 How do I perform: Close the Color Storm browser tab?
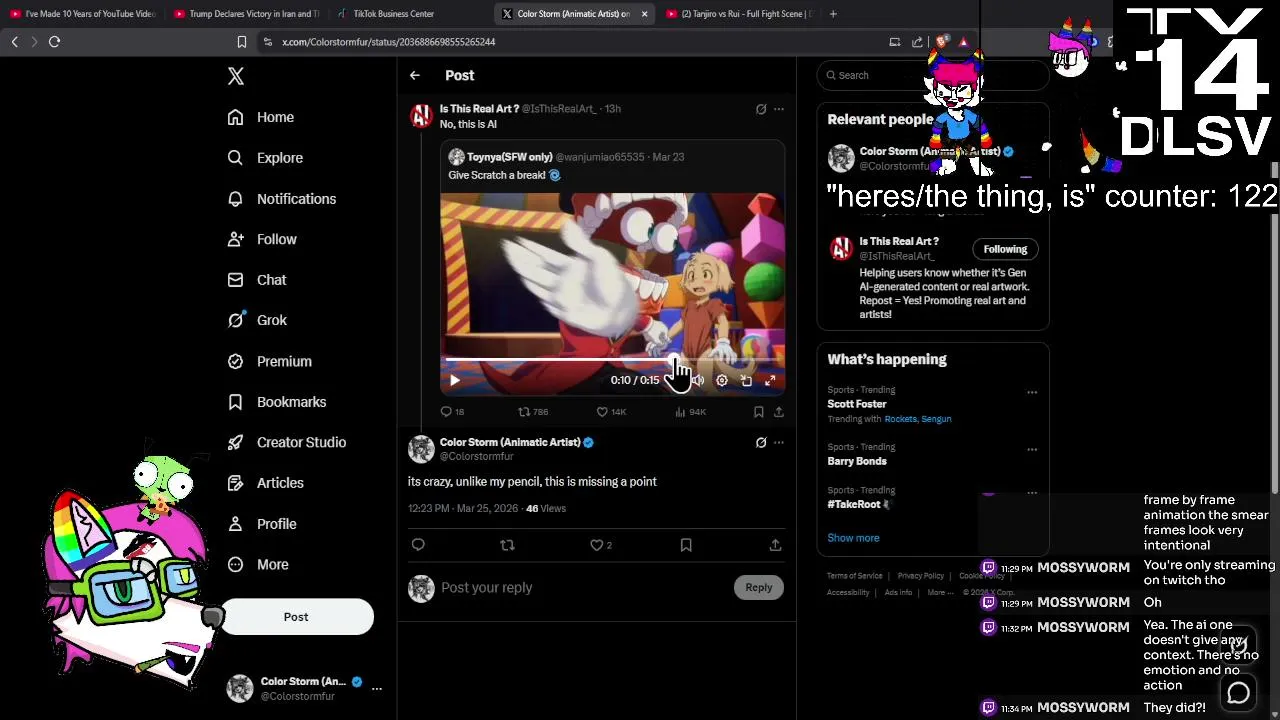point(644,14)
